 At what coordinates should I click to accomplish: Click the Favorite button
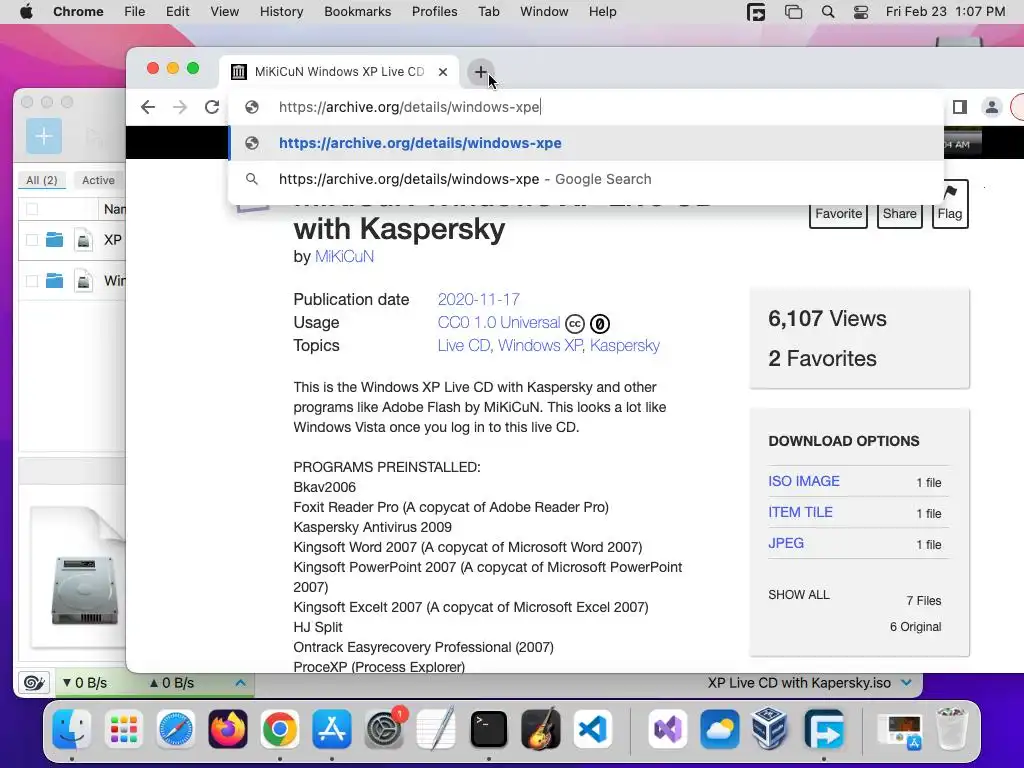838,214
